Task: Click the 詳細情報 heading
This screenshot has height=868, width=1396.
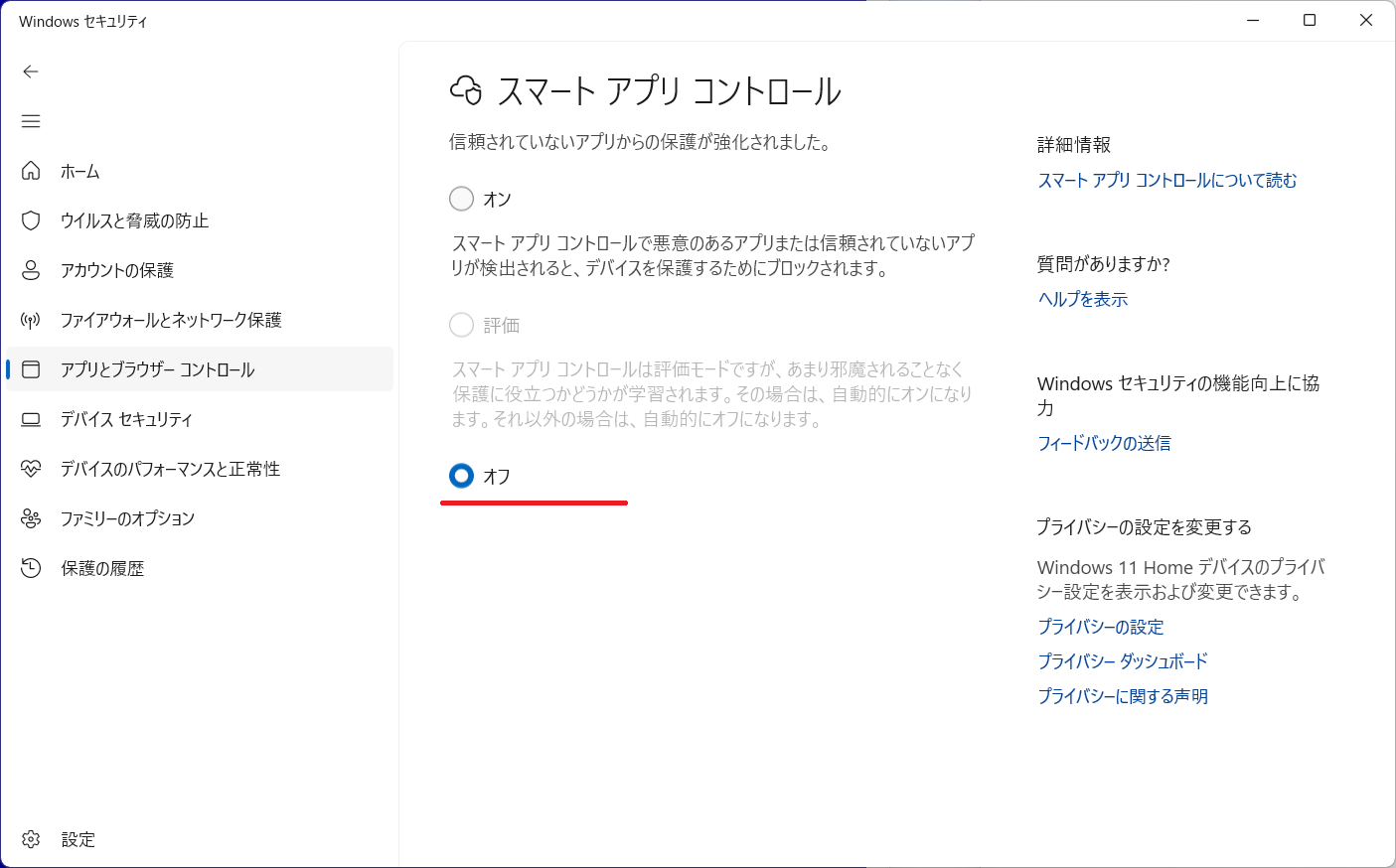Action: coord(1074,145)
